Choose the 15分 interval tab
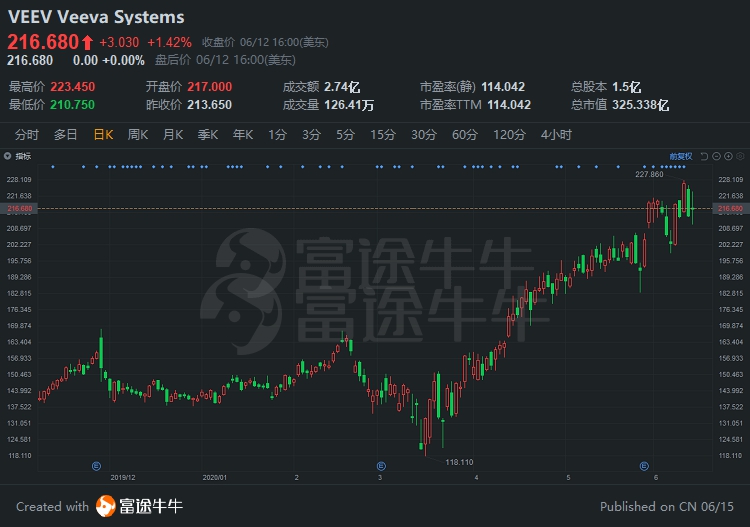 (x=382, y=134)
